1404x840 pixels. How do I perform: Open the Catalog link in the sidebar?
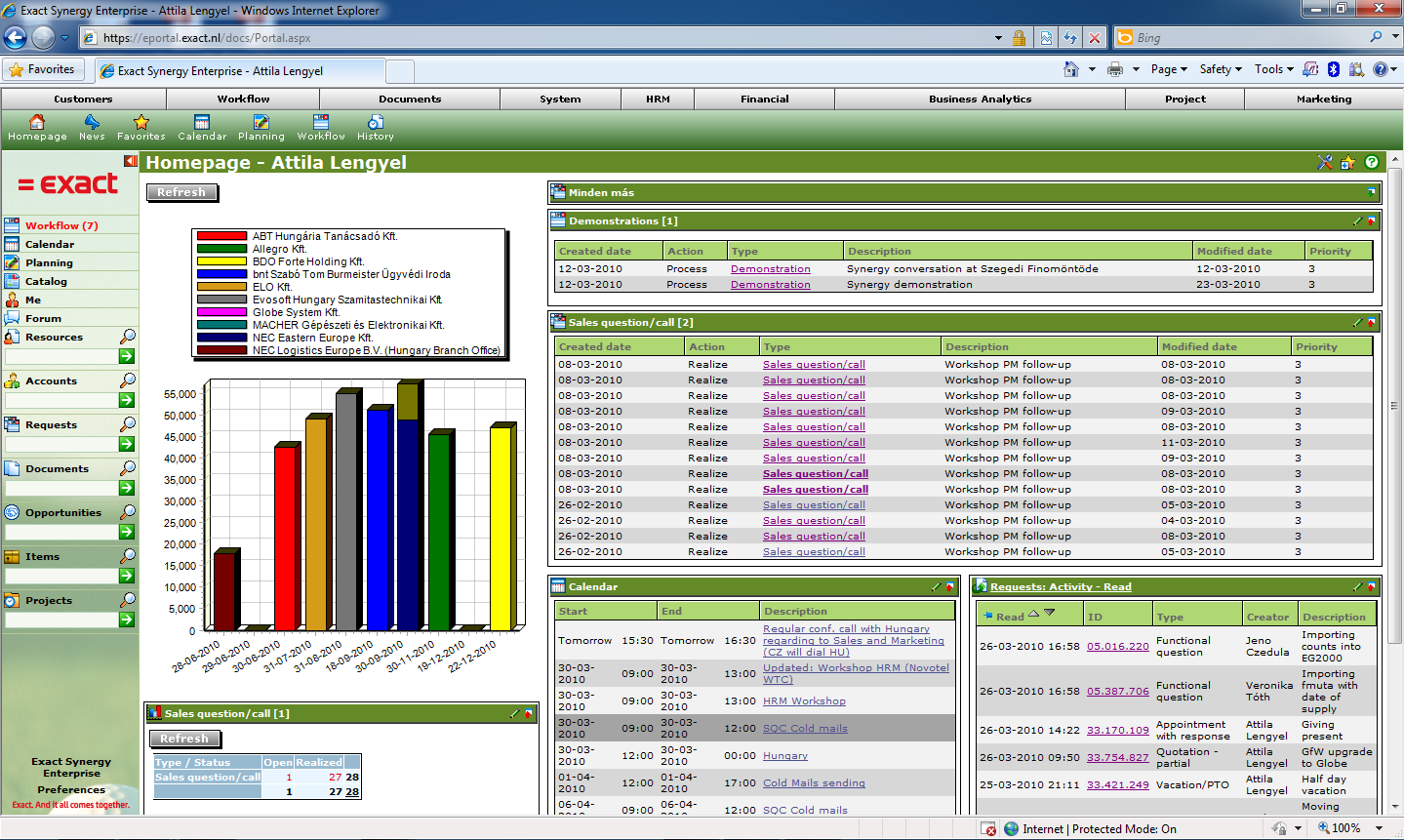tap(46, 281)
